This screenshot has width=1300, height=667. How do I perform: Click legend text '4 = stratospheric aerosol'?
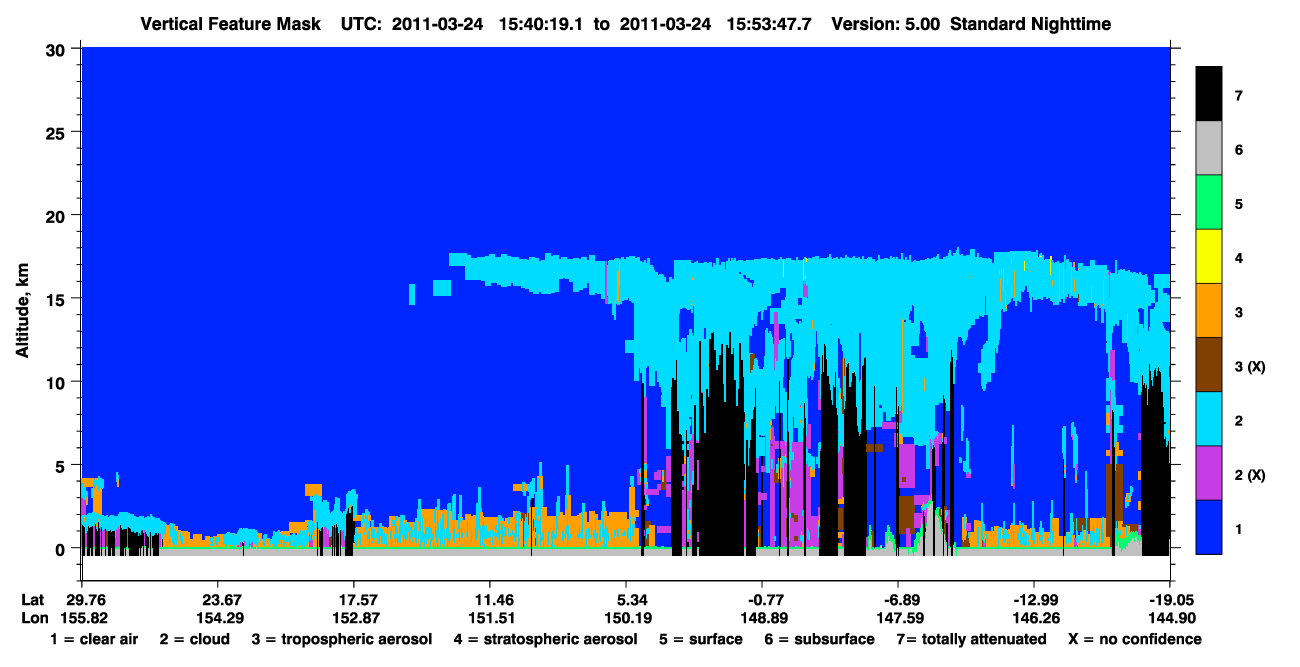click(x=546, y=639)
